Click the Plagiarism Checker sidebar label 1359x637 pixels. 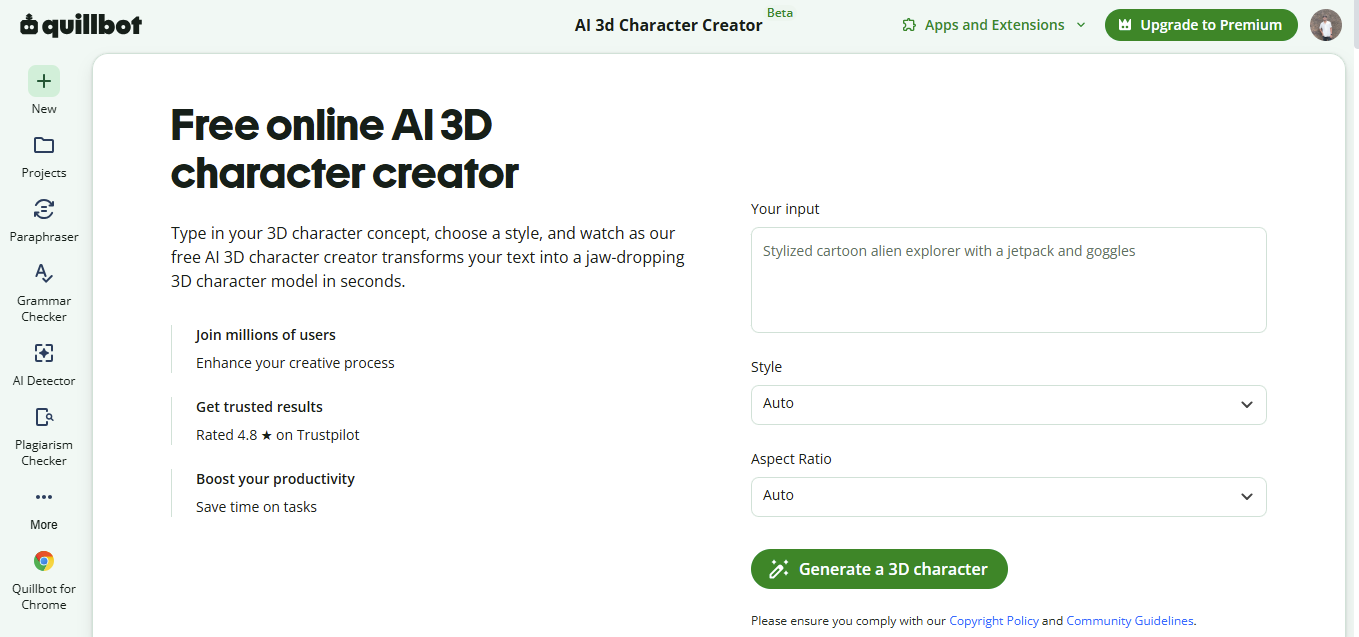(x=44, y=453)
